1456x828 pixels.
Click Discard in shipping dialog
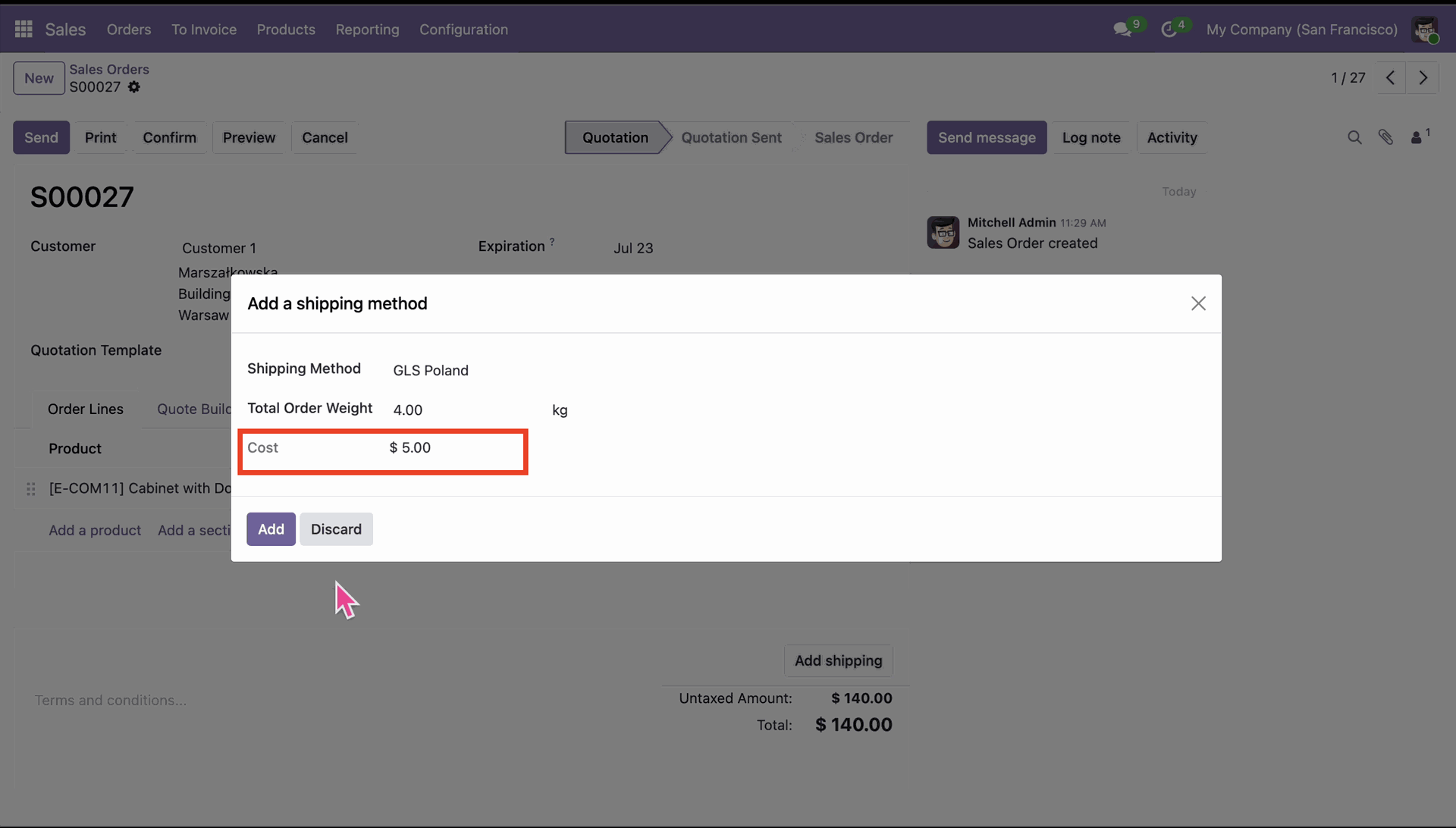pyautogui.click(x=336, y=529)
